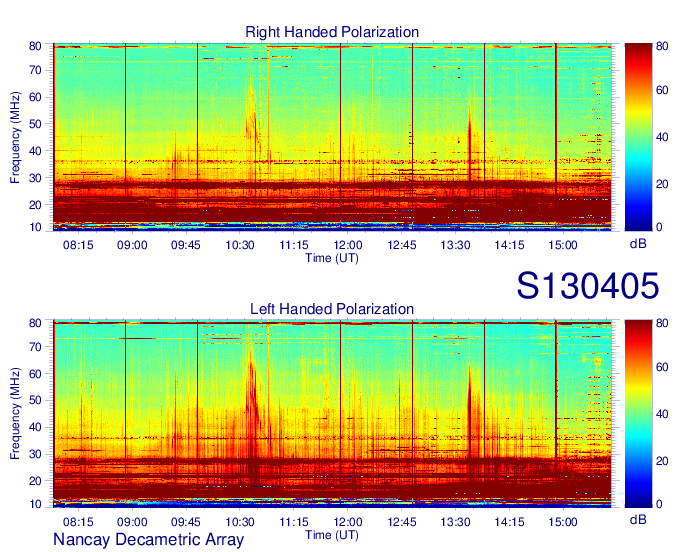
Task: Click the Right Handed plot's dB color bar
Action: (x=638, y=137)
